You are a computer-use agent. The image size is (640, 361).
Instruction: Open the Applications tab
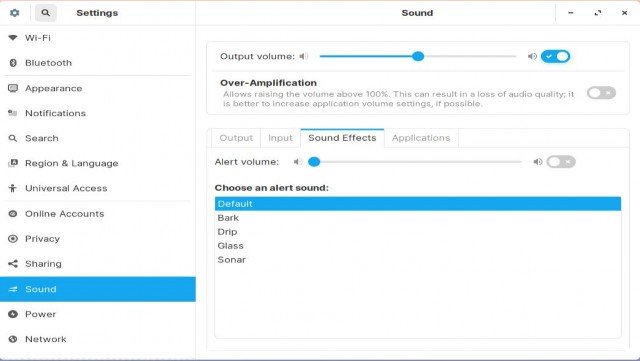421,138
